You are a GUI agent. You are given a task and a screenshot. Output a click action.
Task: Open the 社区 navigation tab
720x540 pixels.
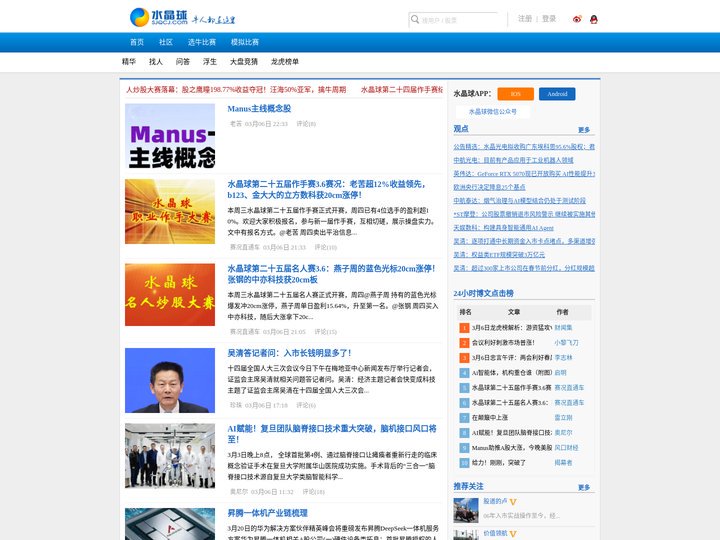(166, 42)
